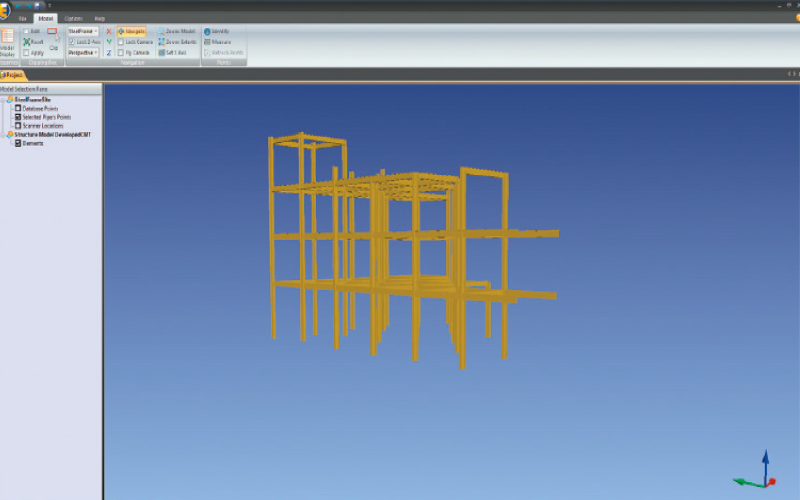Click the application orb button
The image size is (800, 500).
tap(3, 9)
